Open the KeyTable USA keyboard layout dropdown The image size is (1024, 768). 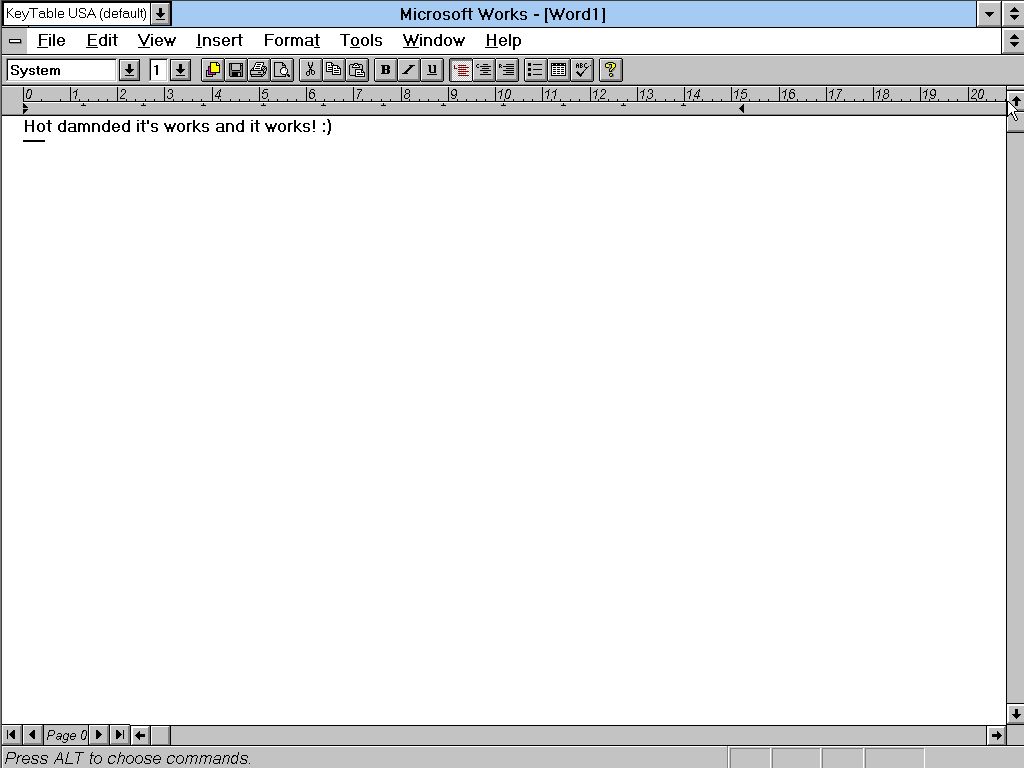click(x=160, y=14)
